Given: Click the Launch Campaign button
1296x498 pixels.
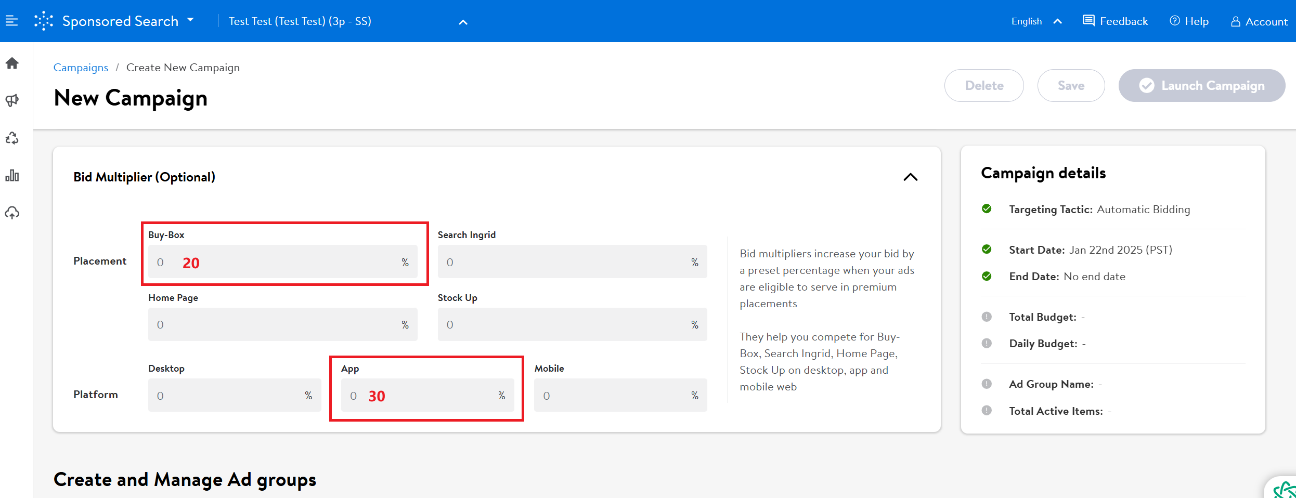Looking at the screenshot, I should pos(1202,86).
